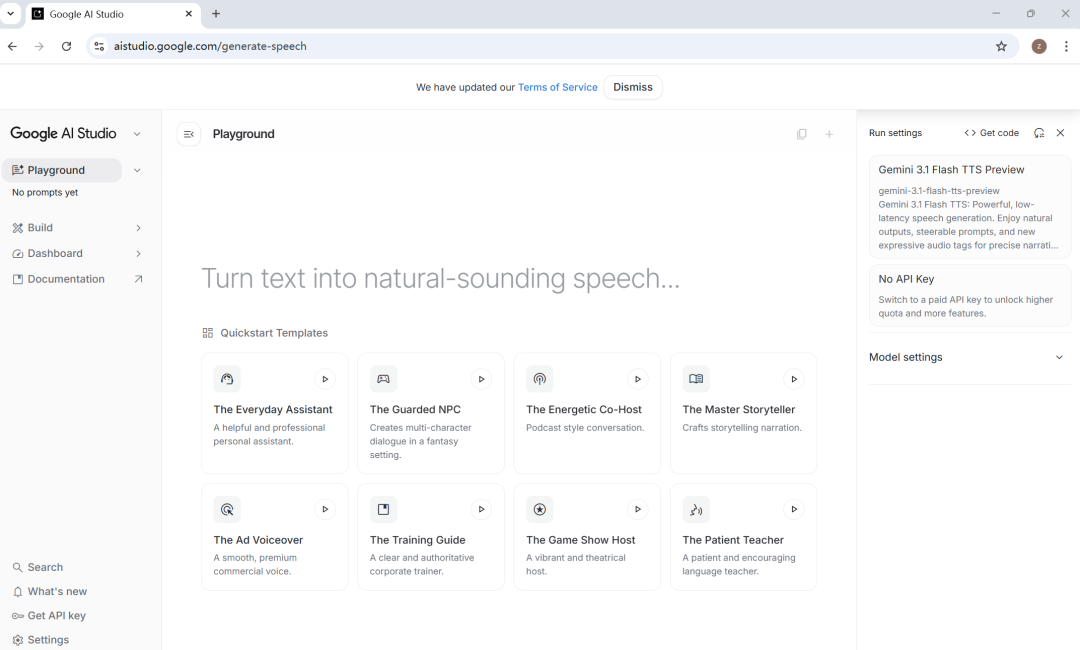Image resolution: width=1080 pixels, height=650 pixels.
Task: Click the plus icon for a new prompt
Action: pyautogui.click(x=829, y=134)
